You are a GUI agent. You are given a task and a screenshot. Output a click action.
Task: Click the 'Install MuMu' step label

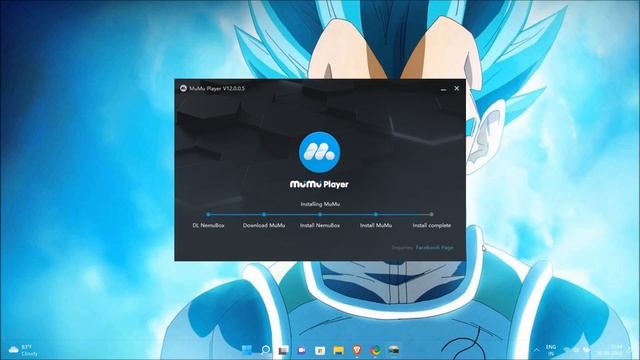point(376,225)
